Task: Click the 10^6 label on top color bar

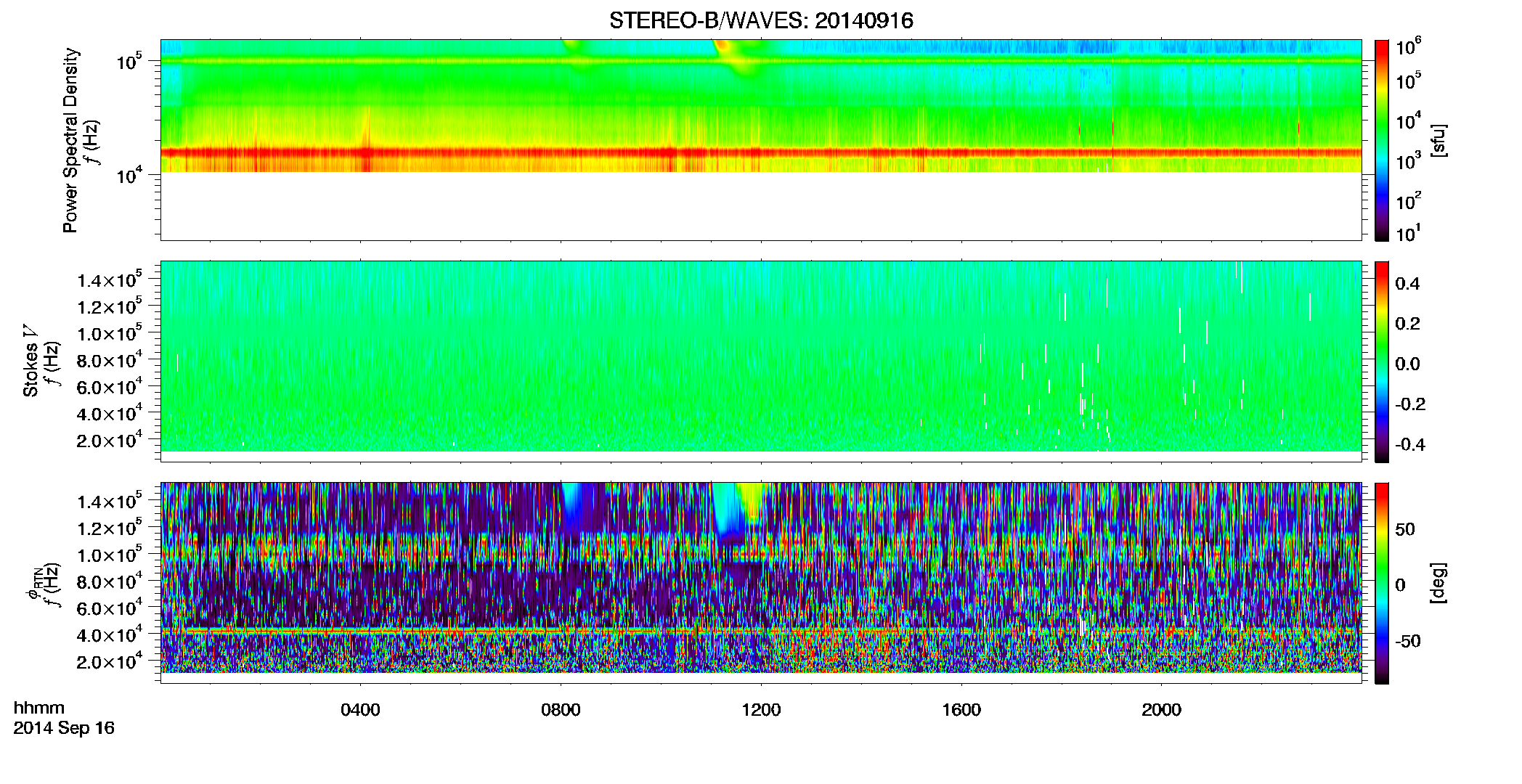Action: point(1408,47)
